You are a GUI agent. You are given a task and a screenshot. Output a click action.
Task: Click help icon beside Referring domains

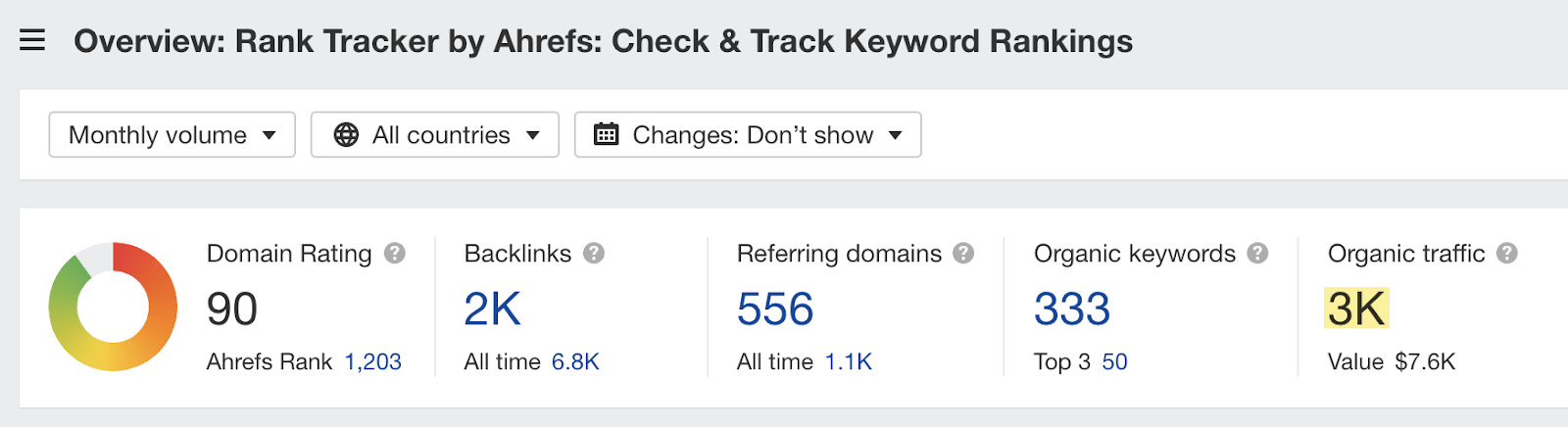pyautogui.click(x=964, y=254)
